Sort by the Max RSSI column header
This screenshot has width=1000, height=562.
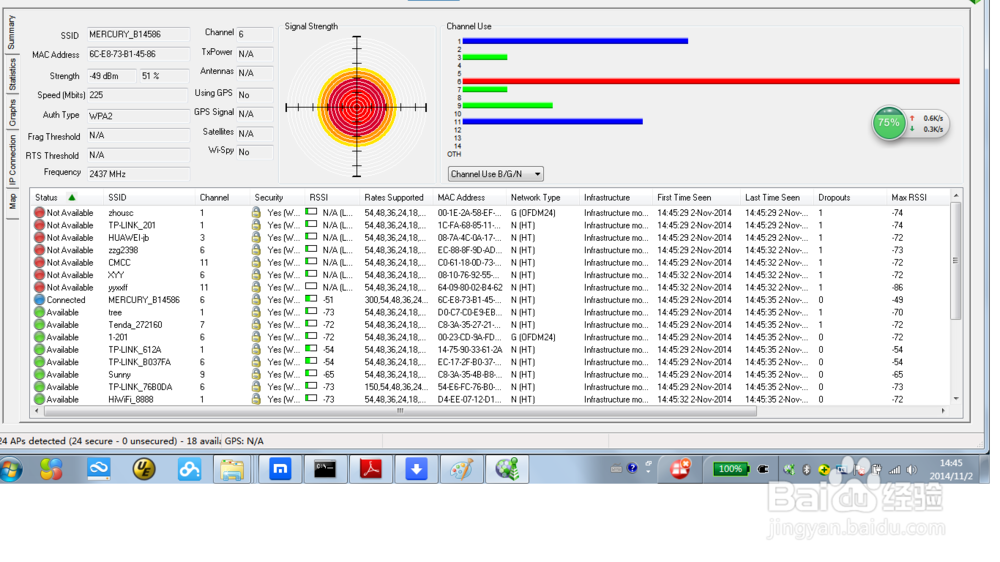pos(918,198)
